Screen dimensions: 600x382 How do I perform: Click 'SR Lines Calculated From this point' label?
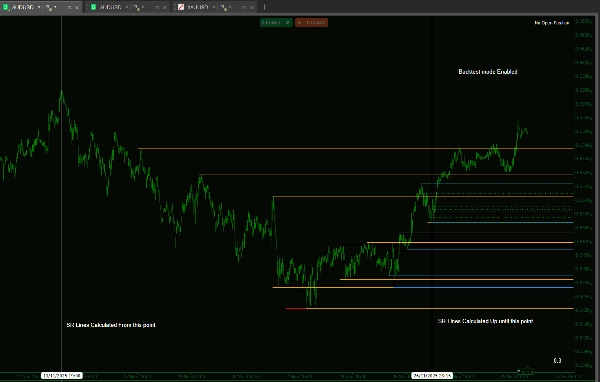point(111,325)
